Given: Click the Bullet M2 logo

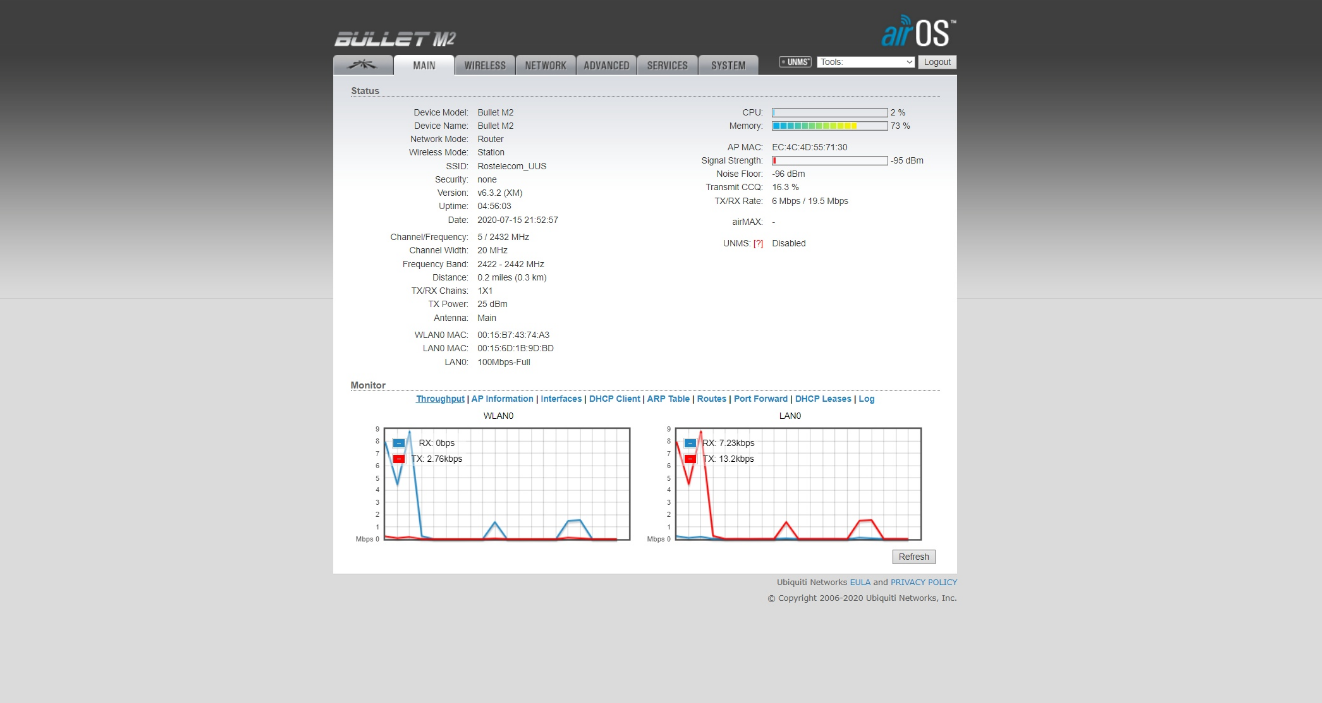Looking at the screenshot, I should 395,39.
